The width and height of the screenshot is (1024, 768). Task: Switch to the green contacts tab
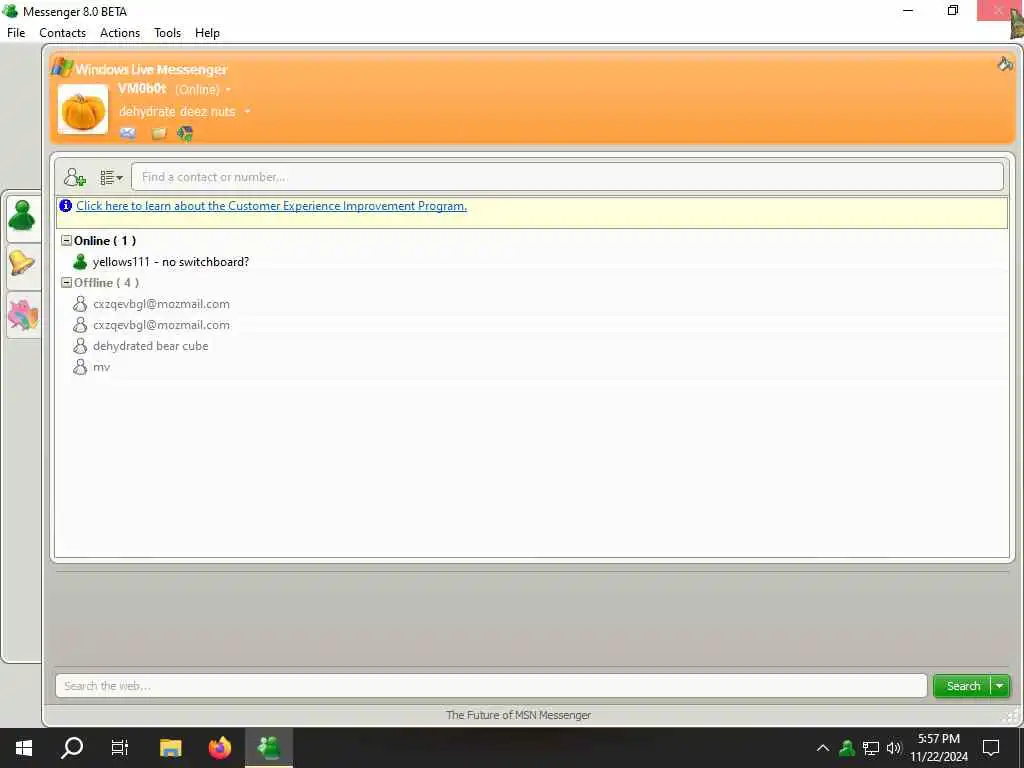(x=22, y=216)
